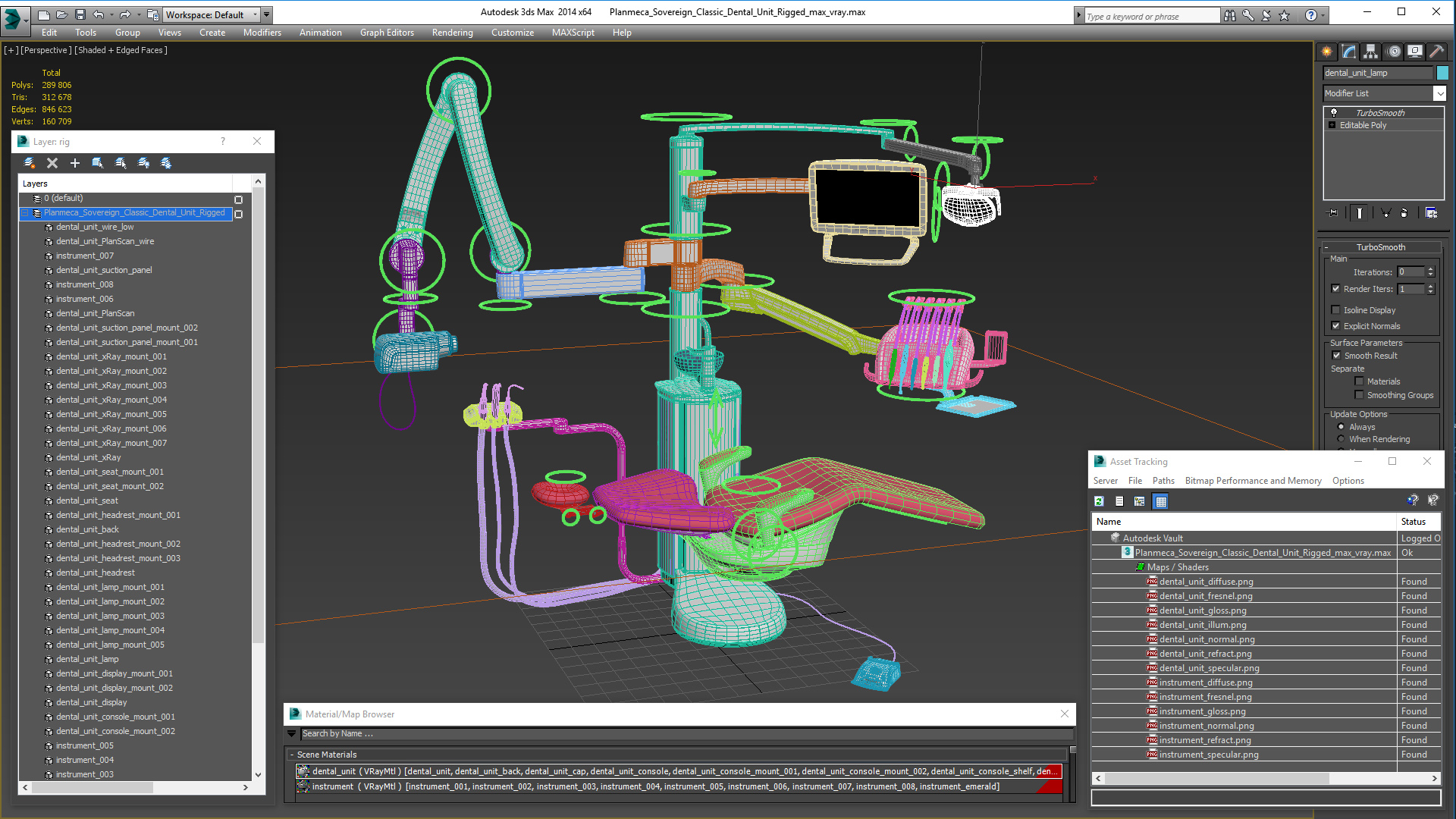Viewport: 1456px width, 819px height.
Task: Create a new scene from the quick toolbar
Action: [x=44, y=14]
